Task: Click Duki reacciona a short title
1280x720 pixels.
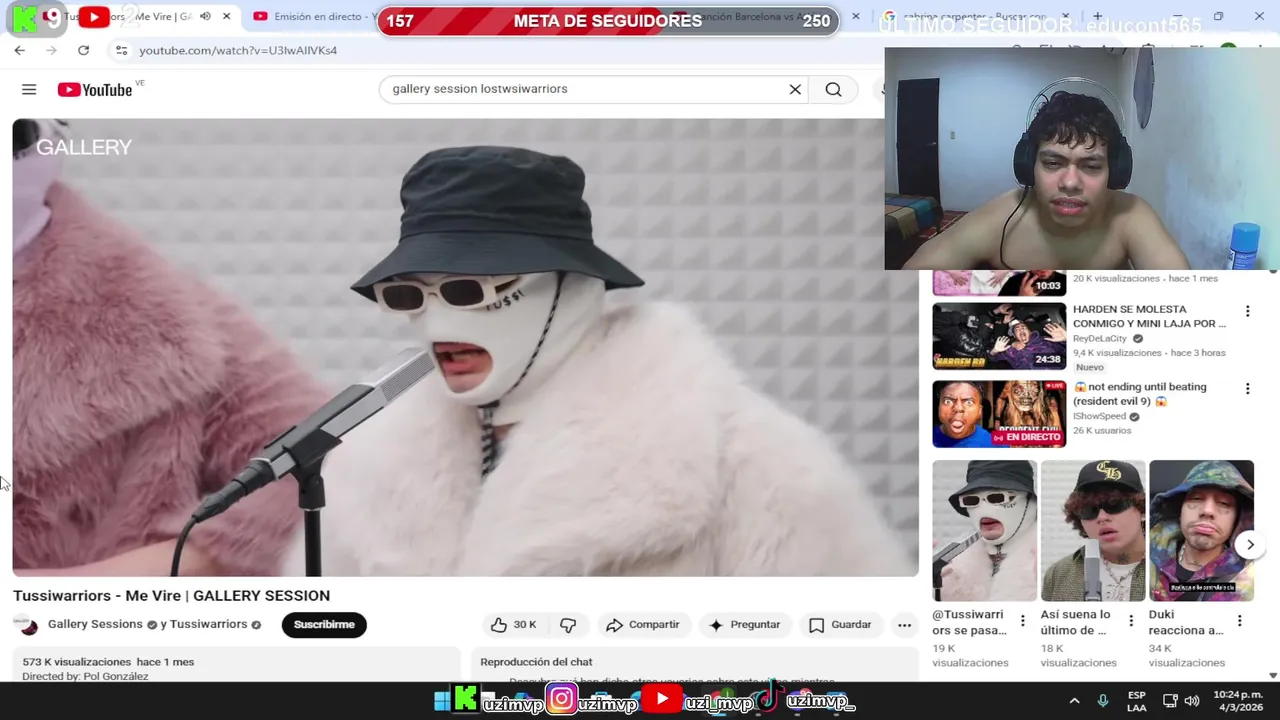Action: point(1186,622)
